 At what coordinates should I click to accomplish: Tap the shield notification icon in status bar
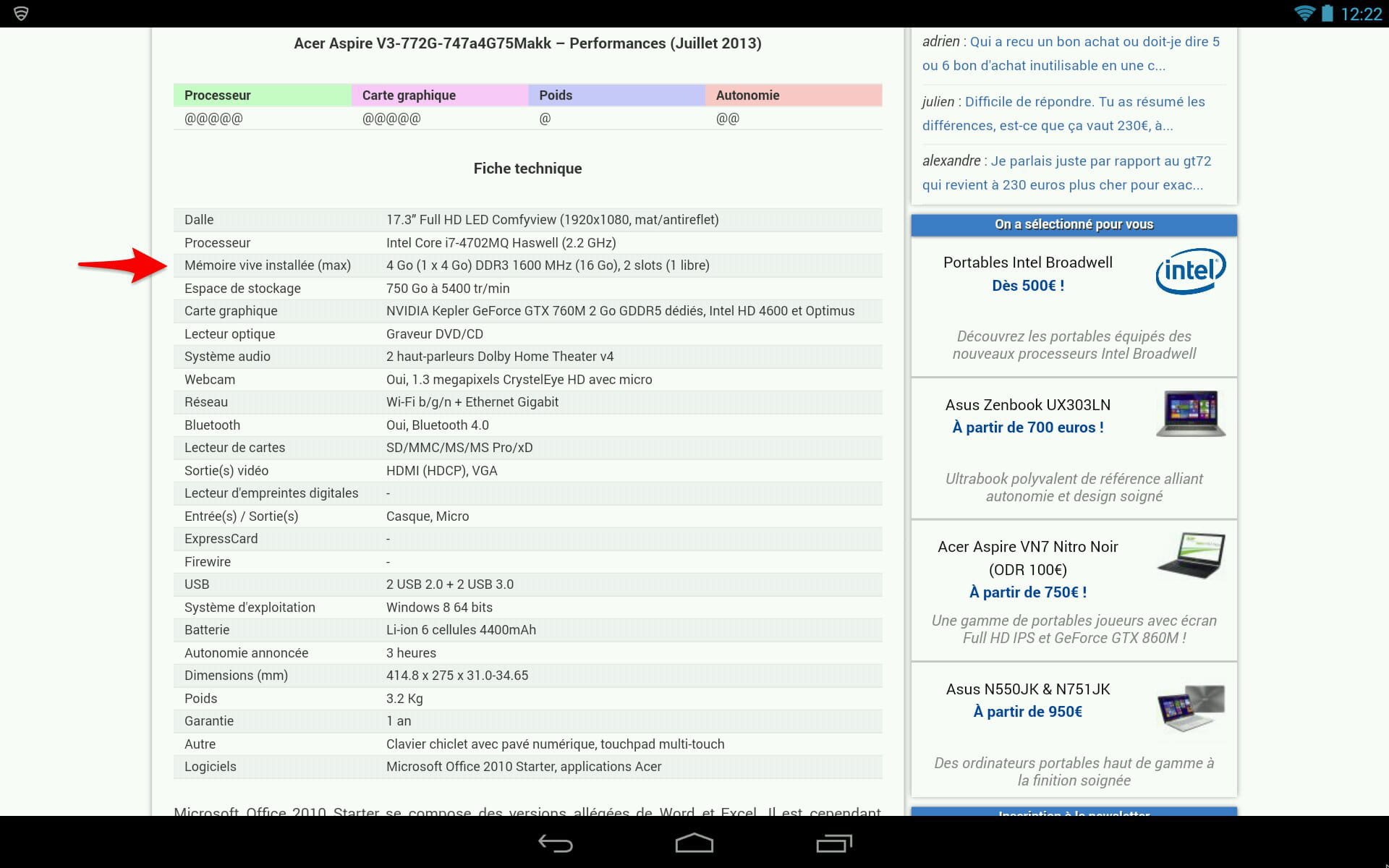tap(21, 14)
